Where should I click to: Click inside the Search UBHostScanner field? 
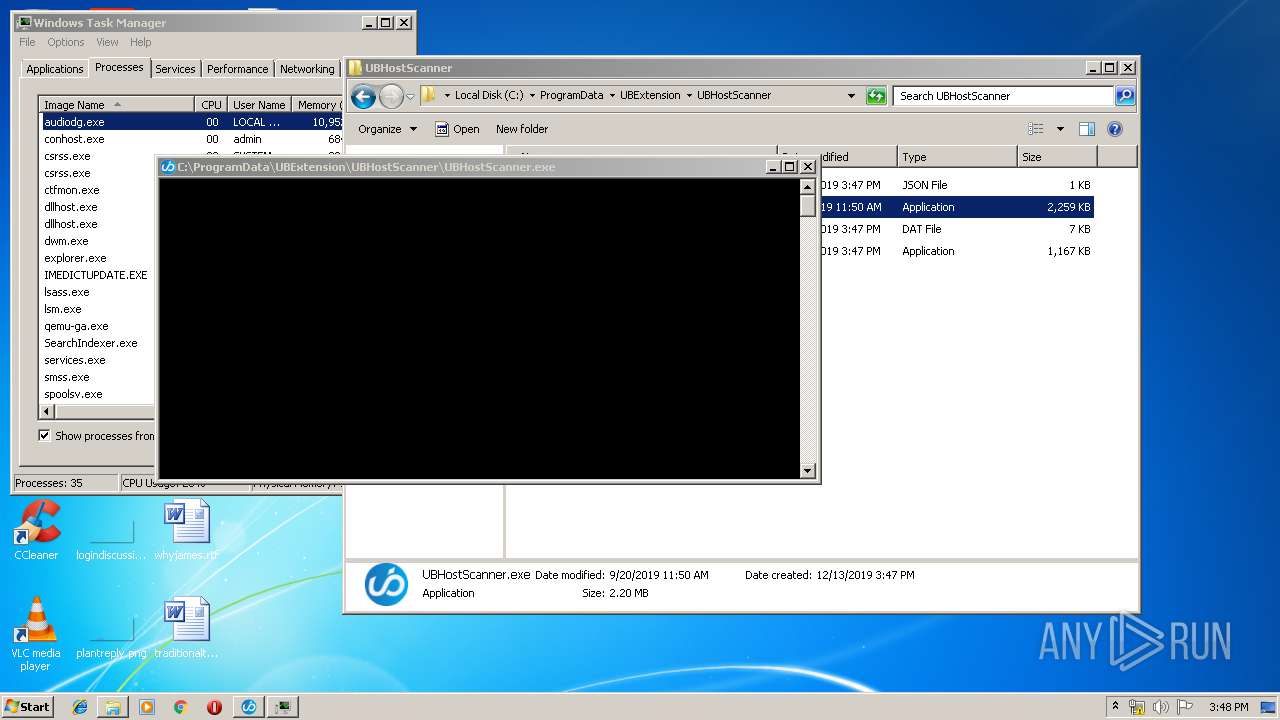coord(1003,96)
